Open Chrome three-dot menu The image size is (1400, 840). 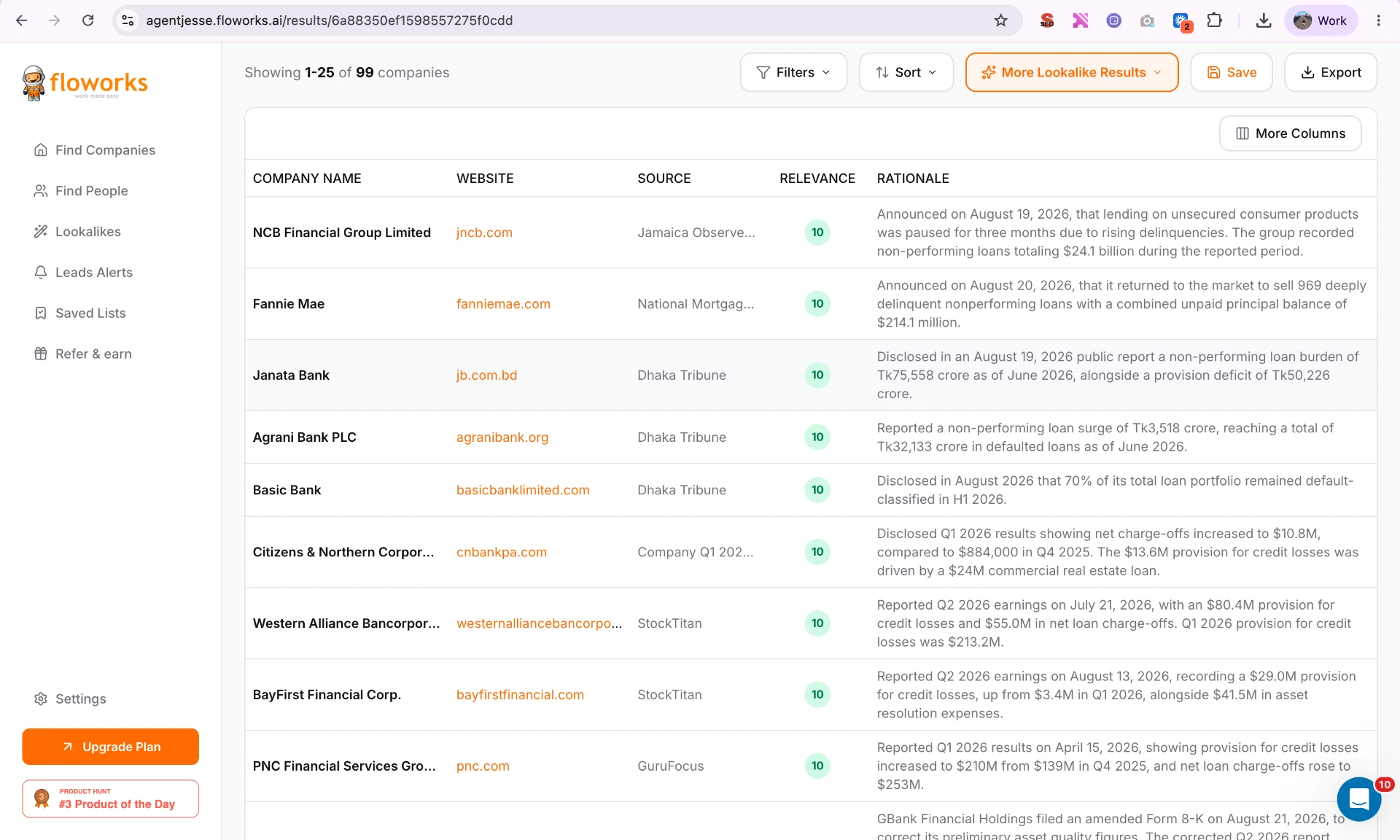click(x=1378, y=20)
